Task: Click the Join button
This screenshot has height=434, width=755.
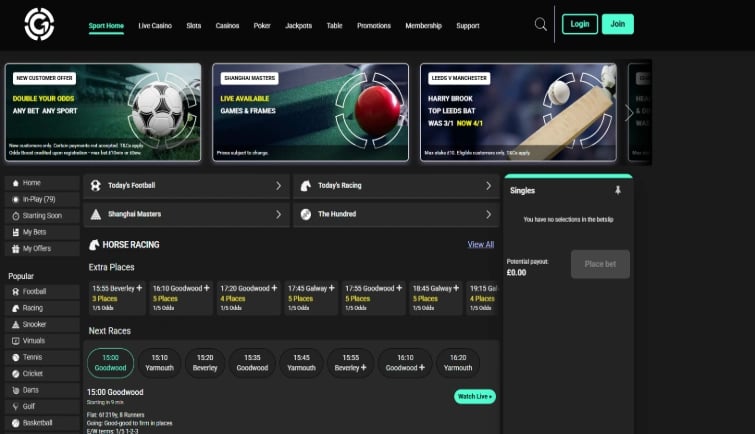Action: click(x=618, y=24)
